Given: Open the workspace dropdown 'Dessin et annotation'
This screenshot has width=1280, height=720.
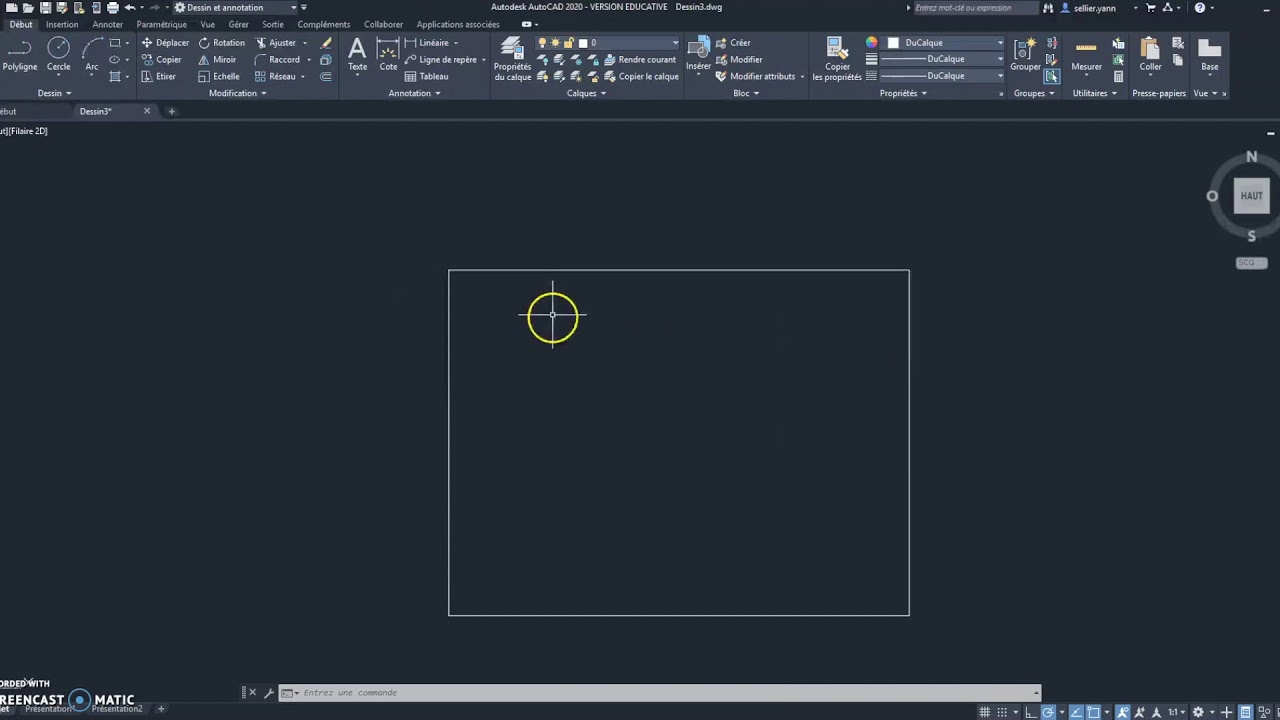Looking at the screenshot, I should [234, 7].
